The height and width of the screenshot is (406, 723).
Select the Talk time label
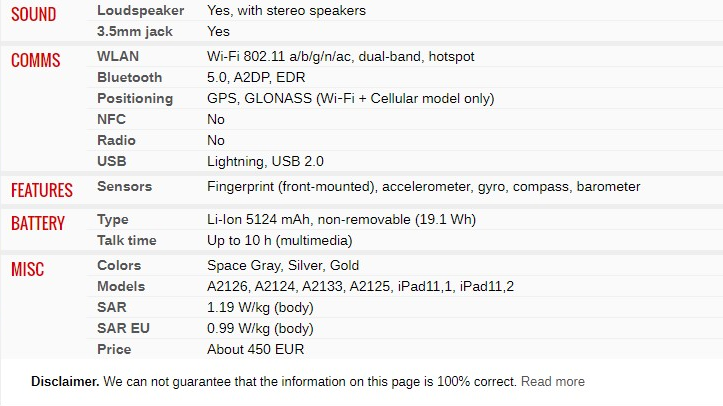(x=127, y=241)
